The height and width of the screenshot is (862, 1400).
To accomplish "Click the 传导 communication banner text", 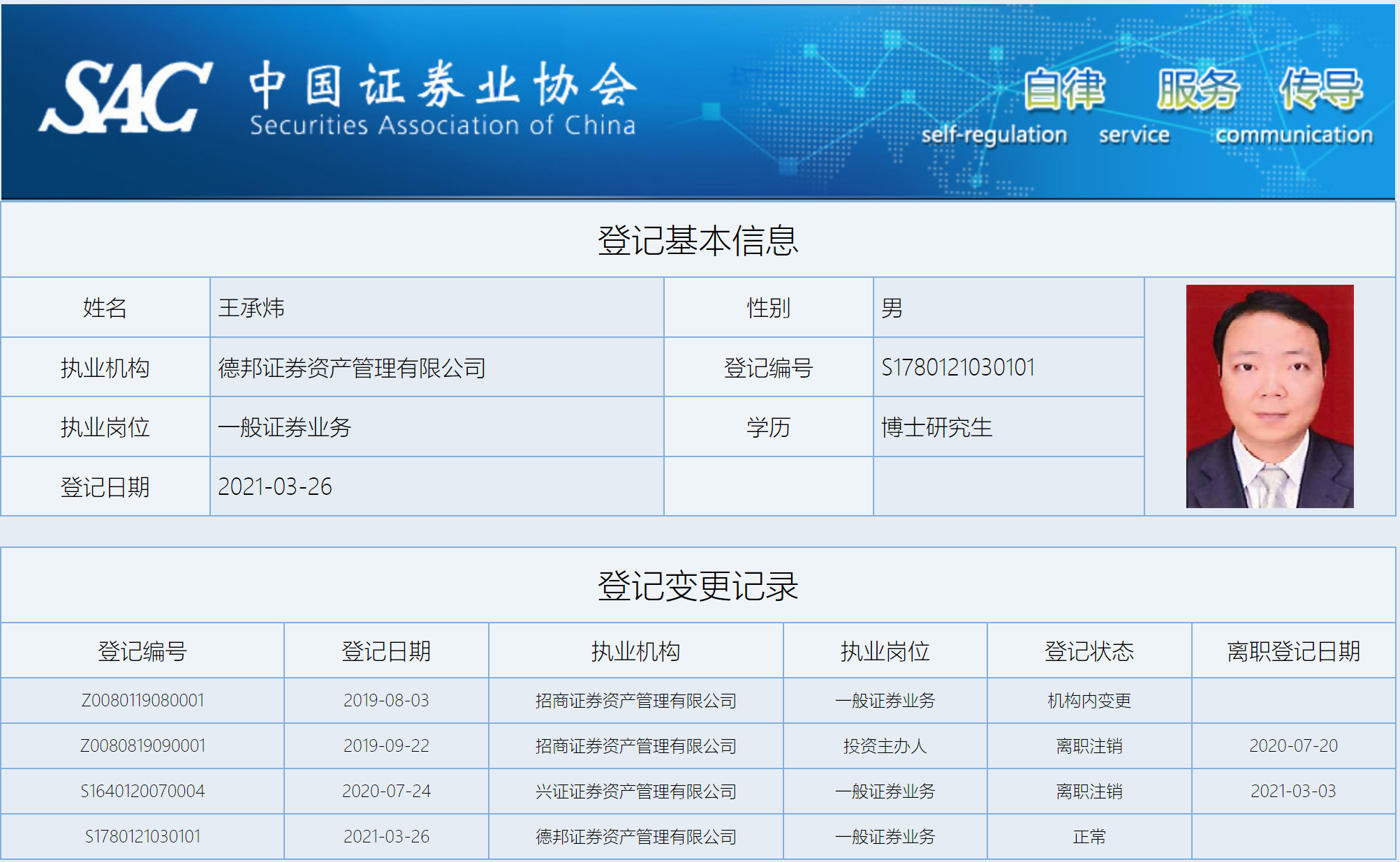I will [1320, 91].
